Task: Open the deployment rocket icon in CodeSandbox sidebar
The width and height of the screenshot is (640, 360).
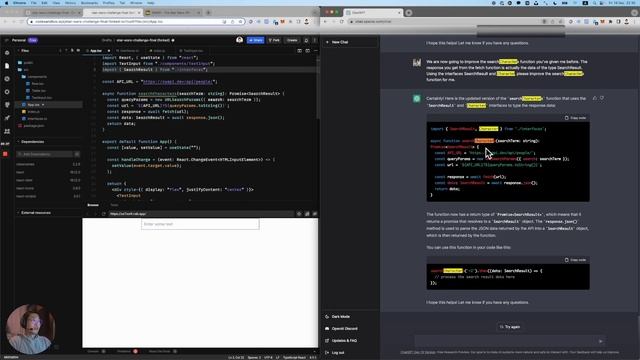Action: coord(7,118)
